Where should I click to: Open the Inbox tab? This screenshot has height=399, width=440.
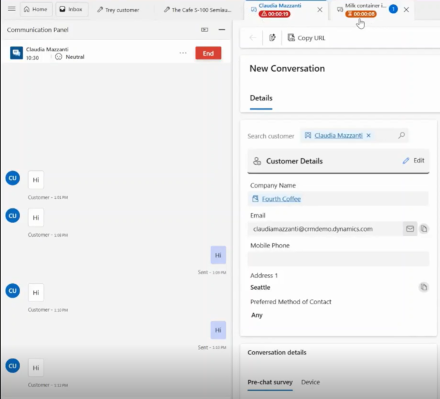pos(71,9)
